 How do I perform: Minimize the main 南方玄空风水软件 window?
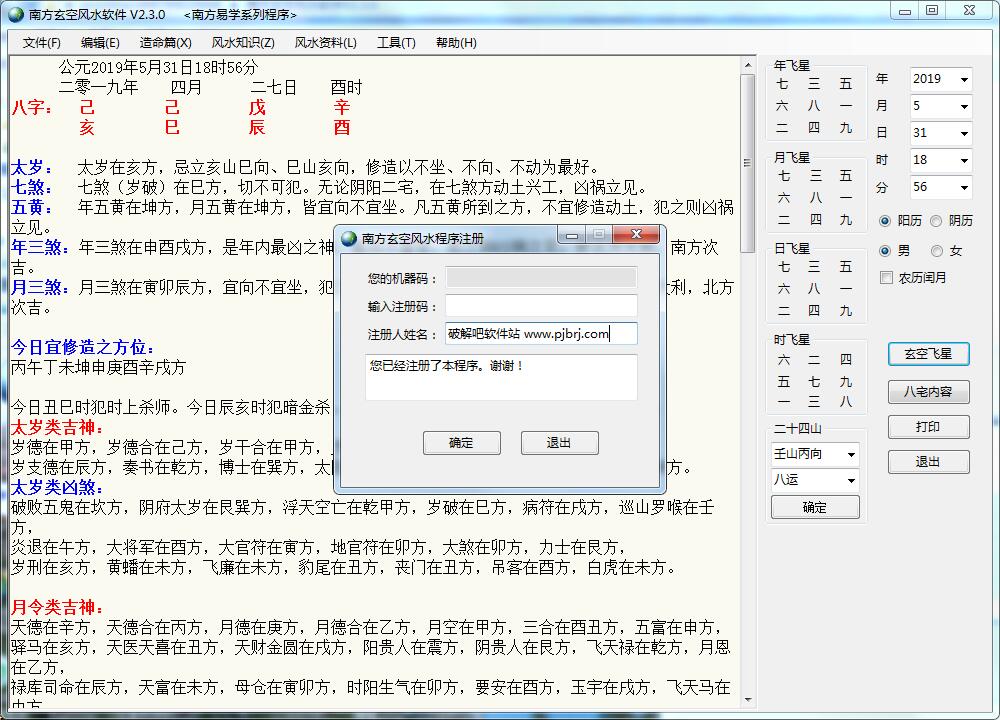pyautogui.click(x=904, y=10)
